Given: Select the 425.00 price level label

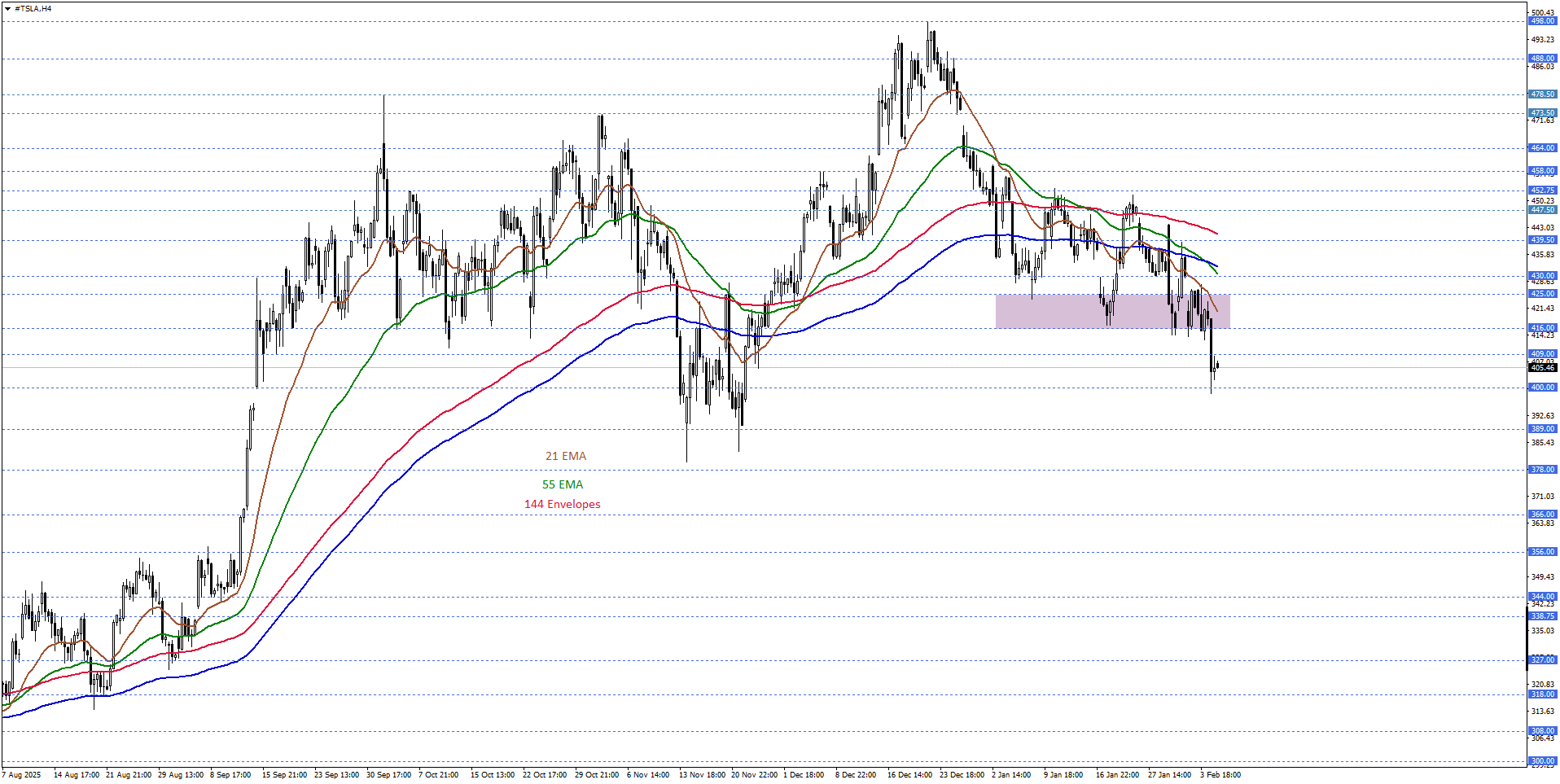Looking at the screenshot, I should pos(1542,294).
